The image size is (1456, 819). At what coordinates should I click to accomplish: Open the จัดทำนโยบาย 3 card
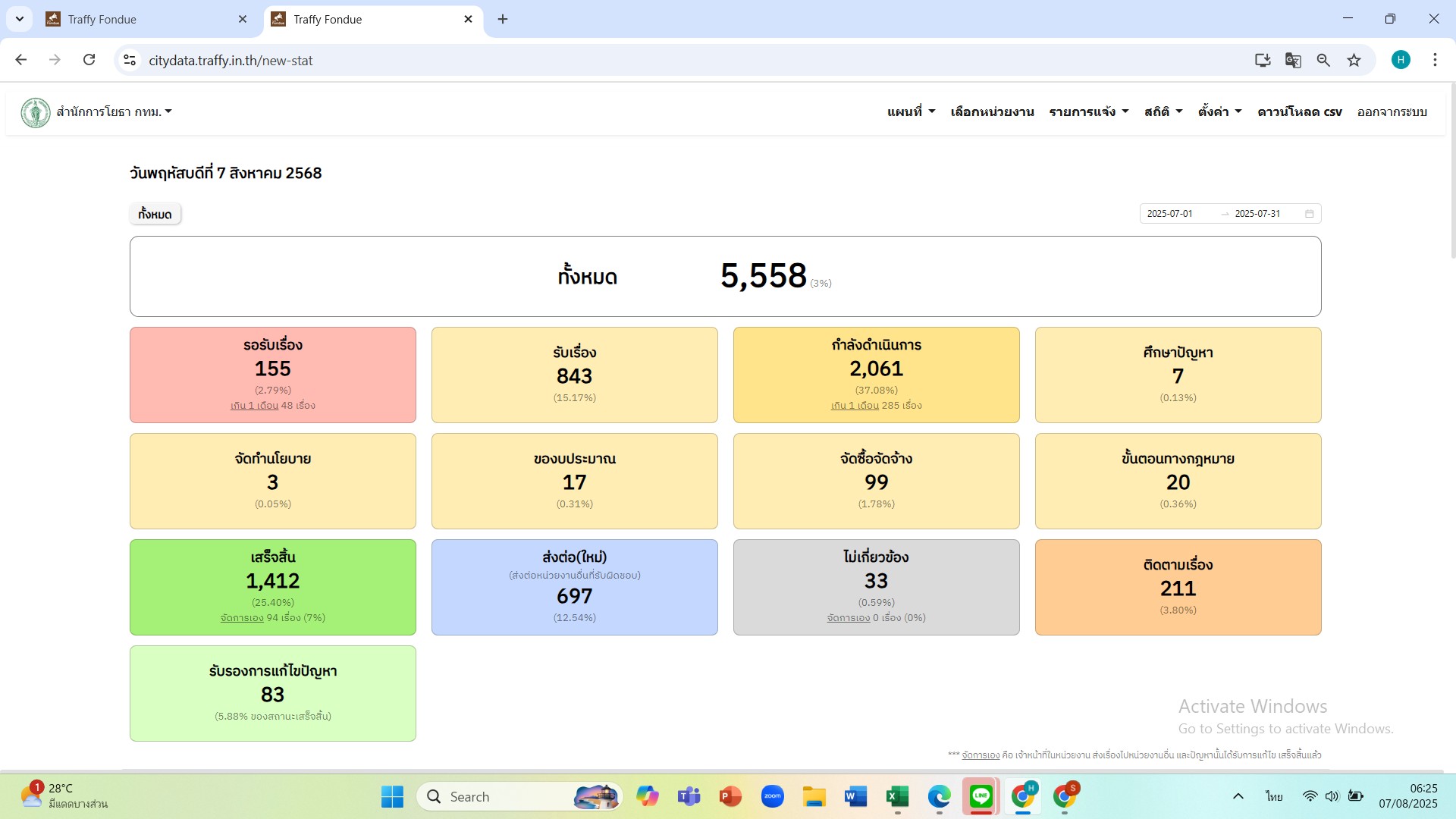pyautogui.click(x=273, y=481)
